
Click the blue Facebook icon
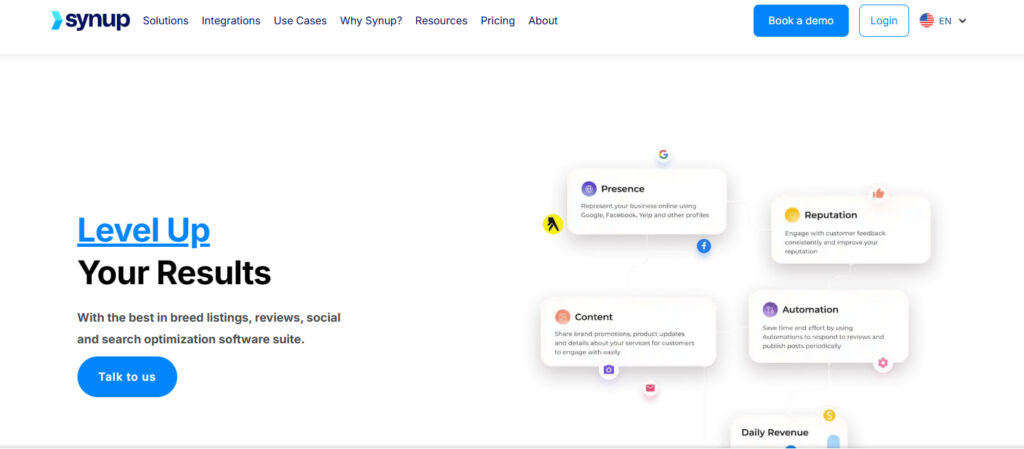703,246
